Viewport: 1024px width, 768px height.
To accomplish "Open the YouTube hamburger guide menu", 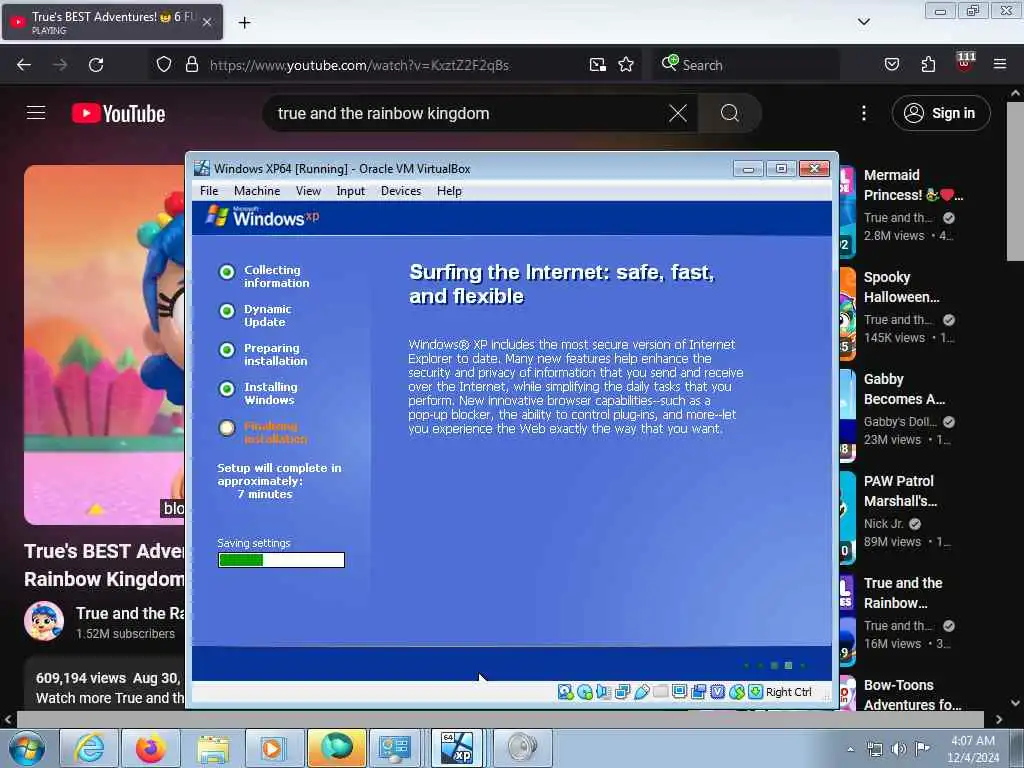I will tap(36, 113).
